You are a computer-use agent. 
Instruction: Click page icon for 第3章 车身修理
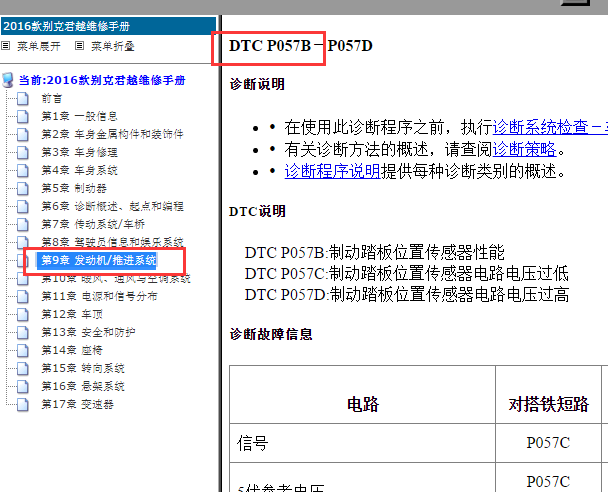pos(23,152)
